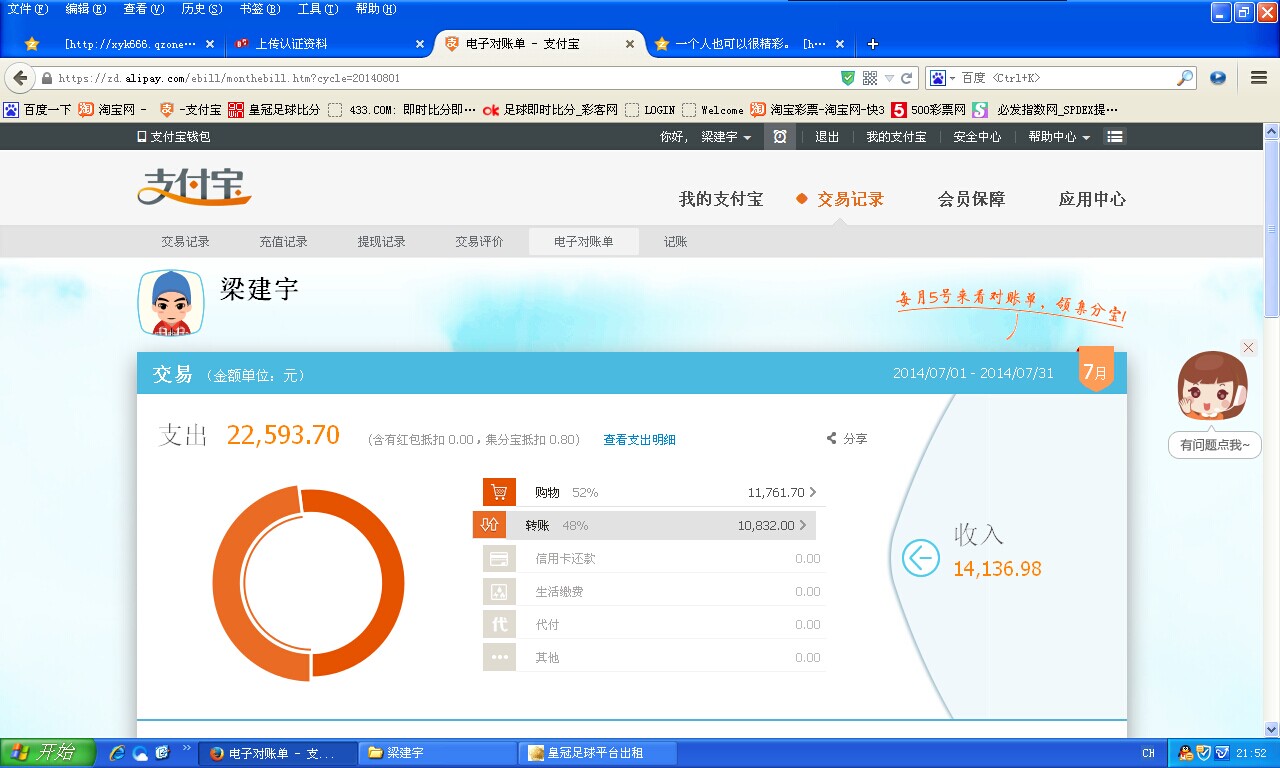The width and height of the screenshot is (1280, 768).
Task: Click the alarm clock icon in Alipay top bar
Action: 780,137
